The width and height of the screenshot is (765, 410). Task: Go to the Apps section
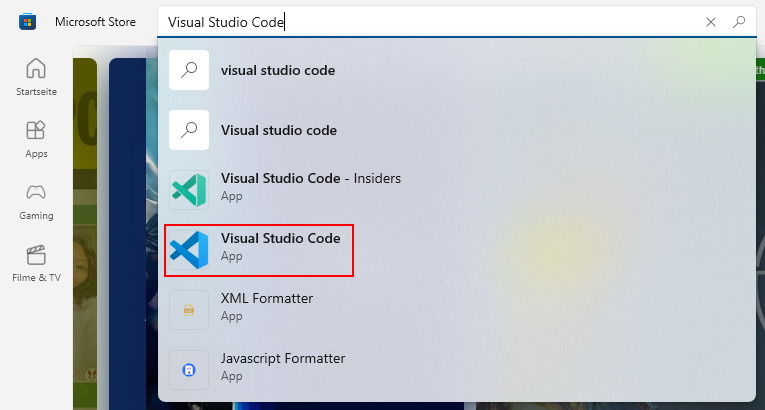pyautogui.click(x=36, y=139)
